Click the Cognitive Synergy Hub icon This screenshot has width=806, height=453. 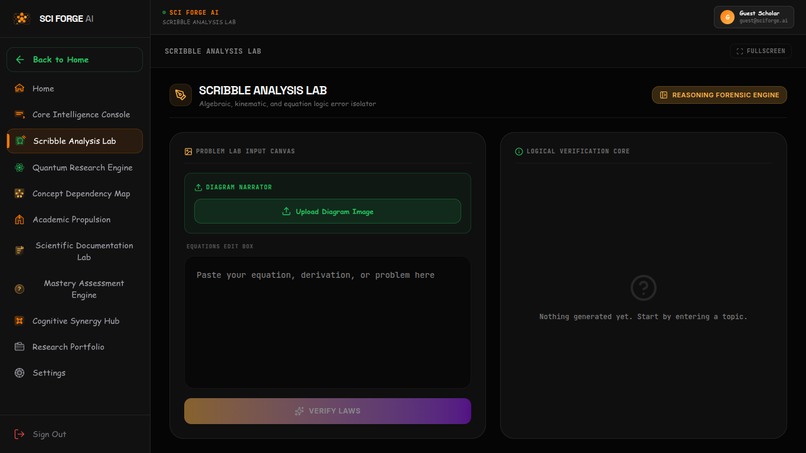(x=20, y=320)
